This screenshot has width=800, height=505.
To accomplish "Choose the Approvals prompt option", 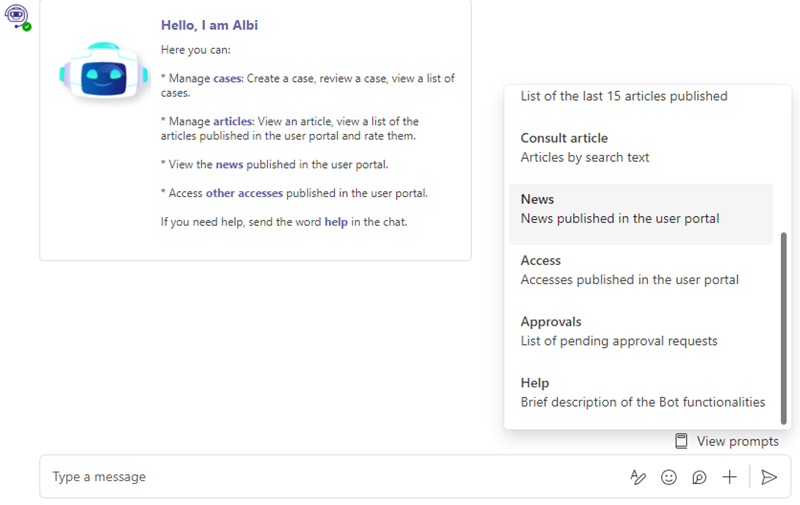I will point(641,332).
